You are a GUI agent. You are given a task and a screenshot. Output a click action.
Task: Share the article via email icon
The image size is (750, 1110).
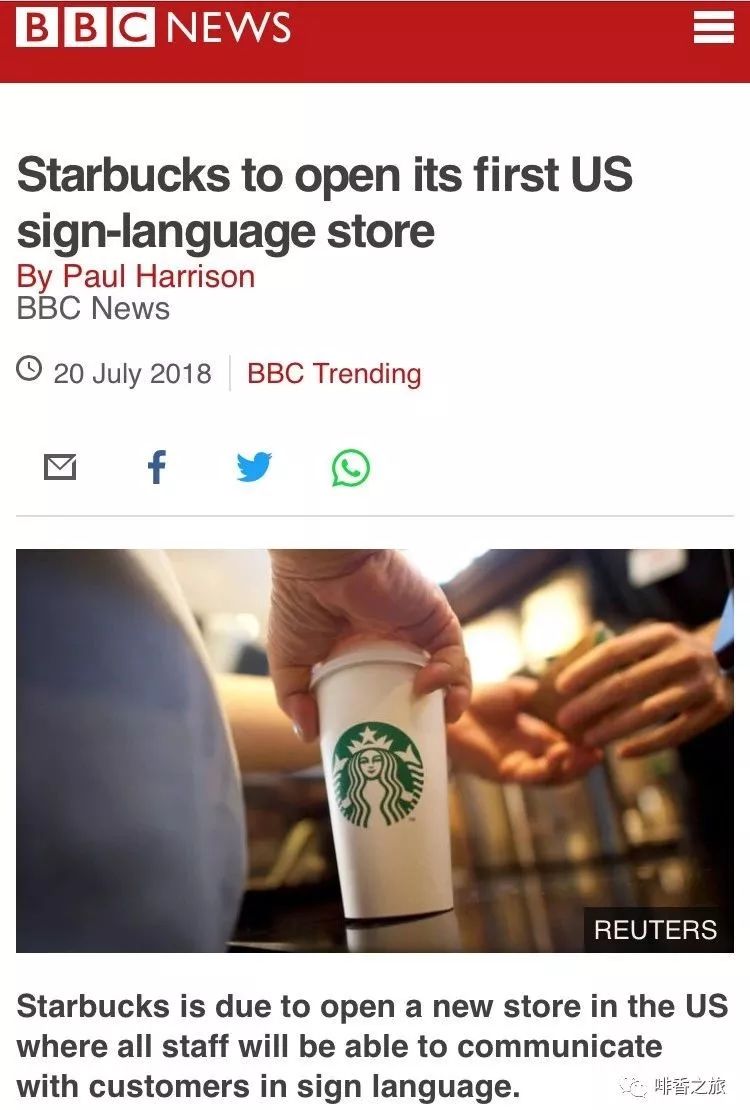pyautogui.click(x=60, y=467)
